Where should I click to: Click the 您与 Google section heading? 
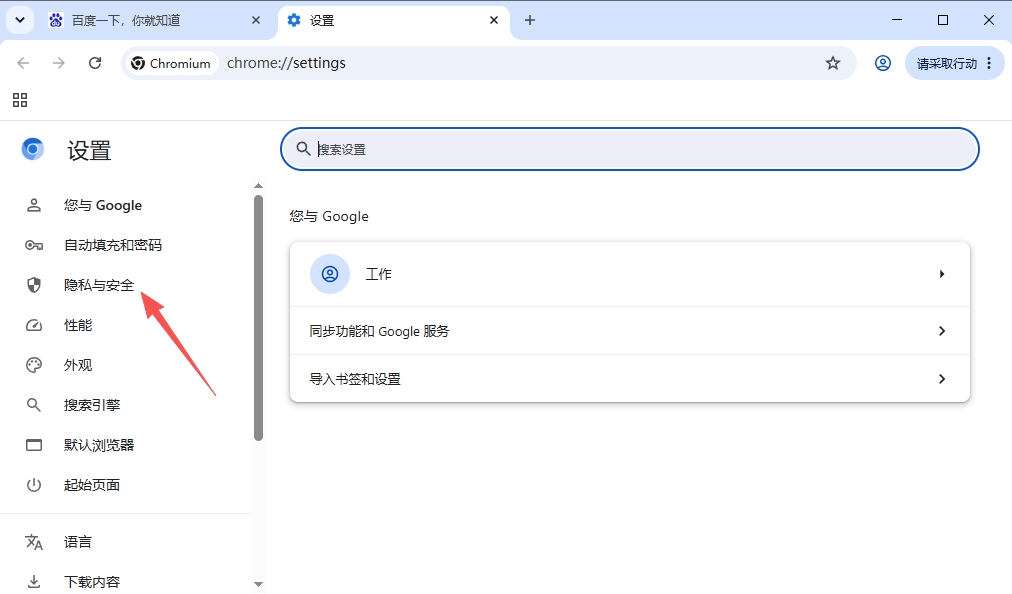click(x=329, y=216)
